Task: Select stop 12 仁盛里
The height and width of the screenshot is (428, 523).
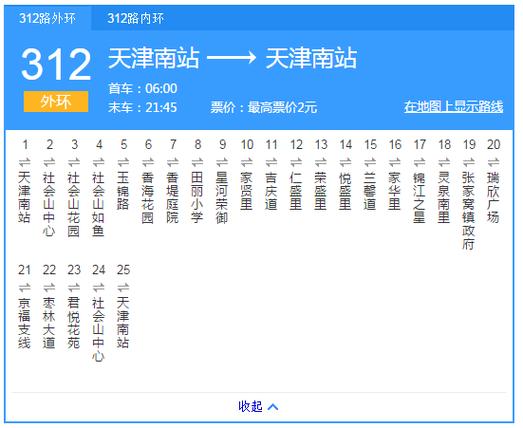Action: tap(296, 190)
